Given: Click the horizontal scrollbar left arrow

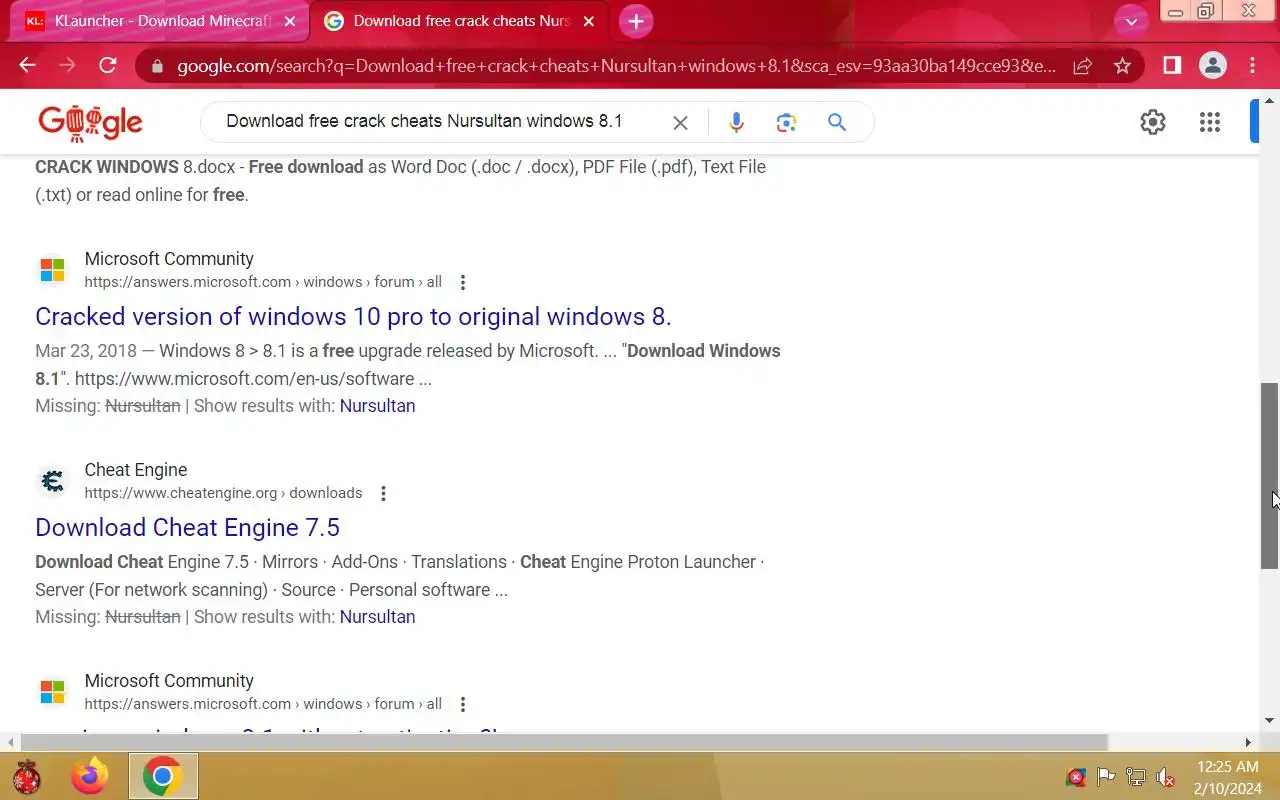Looking at the screenshot, I should click(x=10, y=742).
